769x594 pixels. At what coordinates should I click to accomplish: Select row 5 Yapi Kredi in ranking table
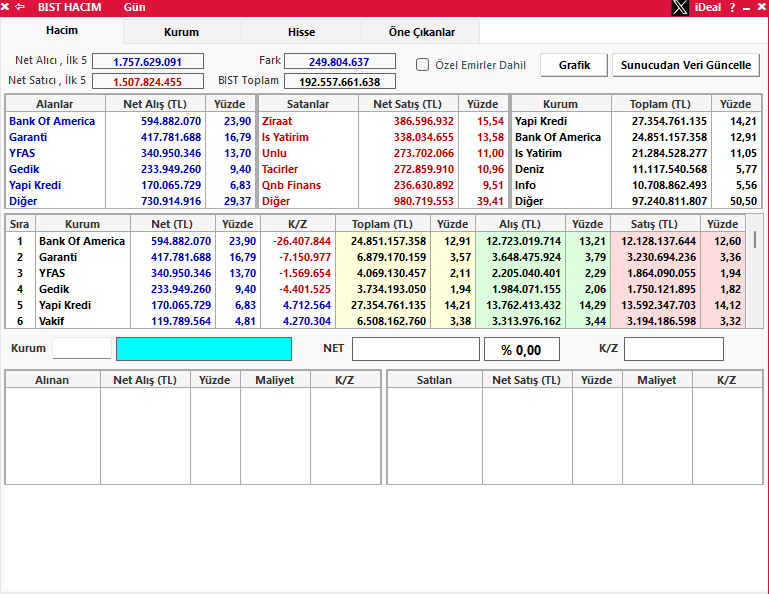coord(376,306)
